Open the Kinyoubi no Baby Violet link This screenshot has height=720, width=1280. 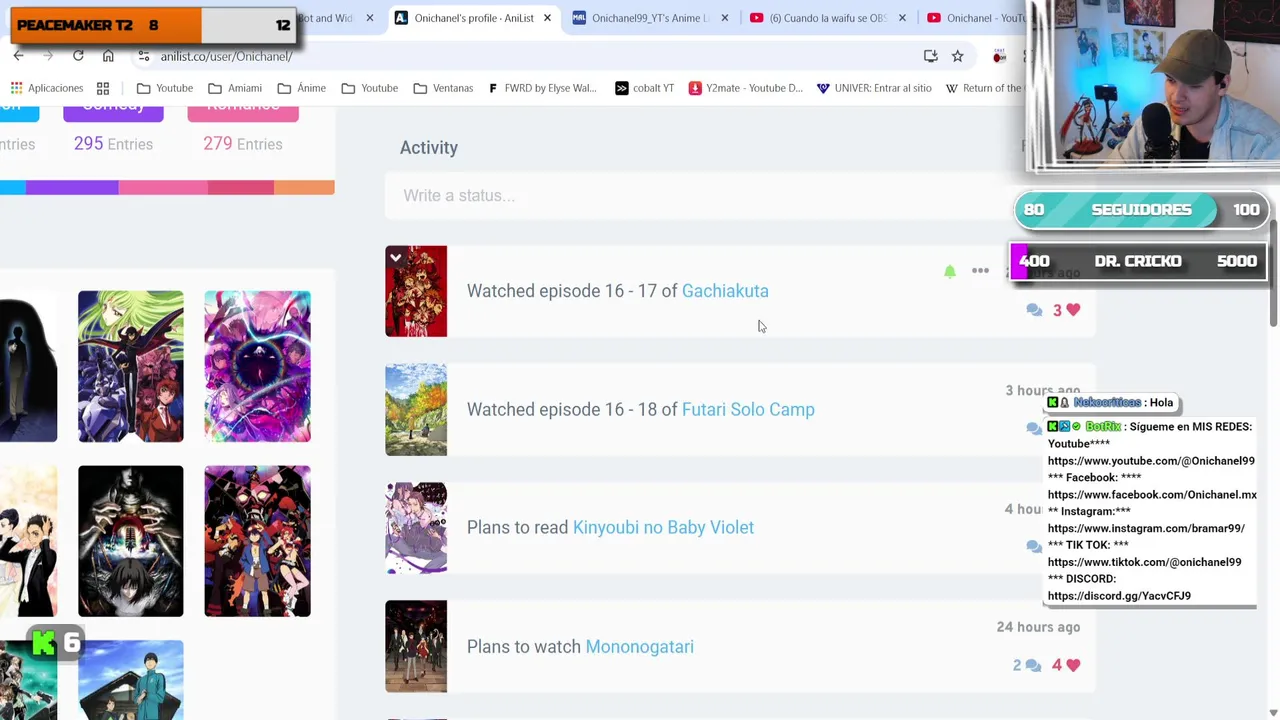point(663,527)
